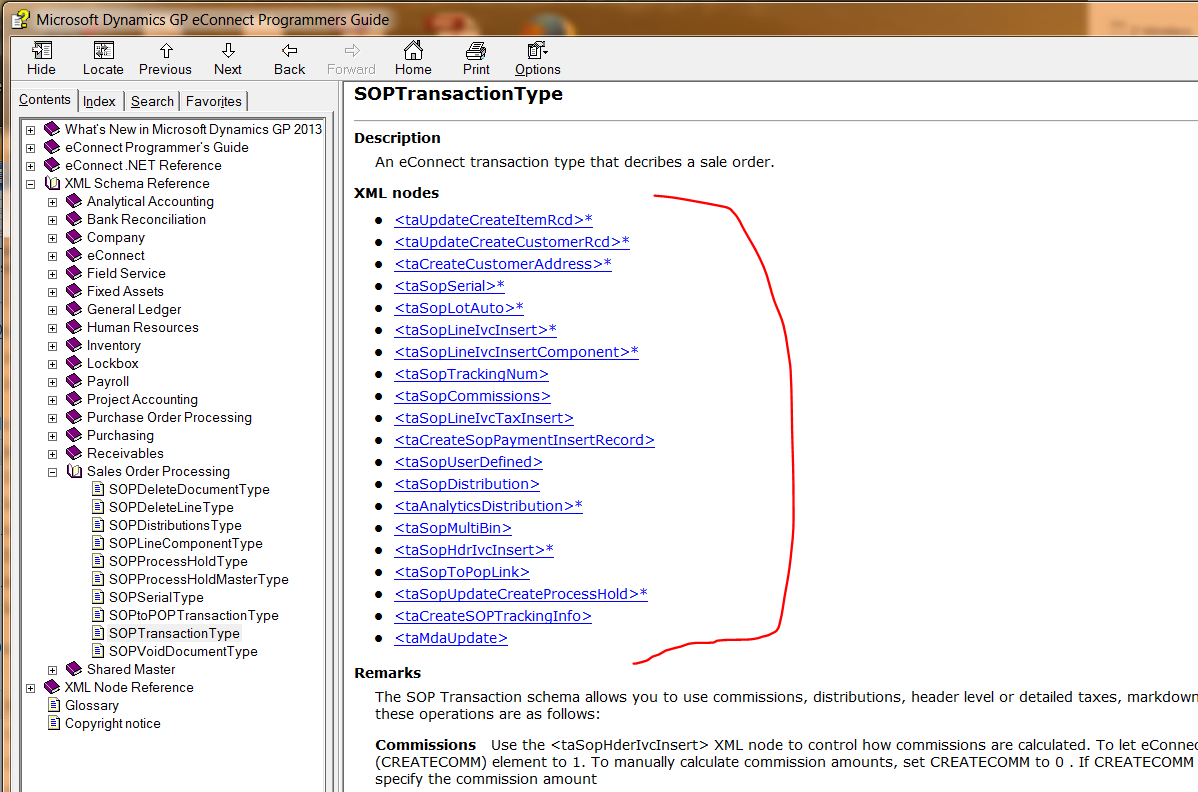Expand the Receivables tree node
This screenshot has width=1198, height=792.
[x=53, y=454]
